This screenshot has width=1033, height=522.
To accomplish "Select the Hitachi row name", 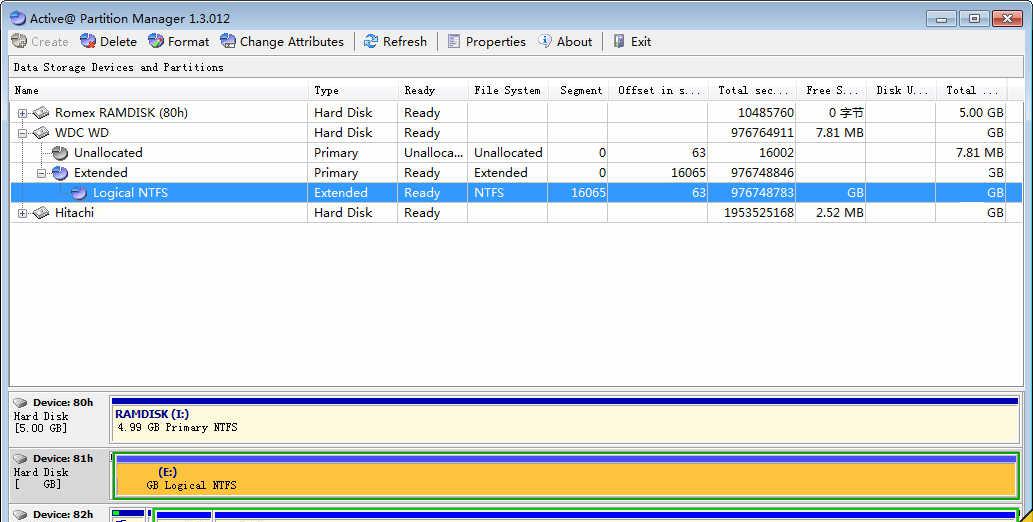I will click(x=74, y=213).
